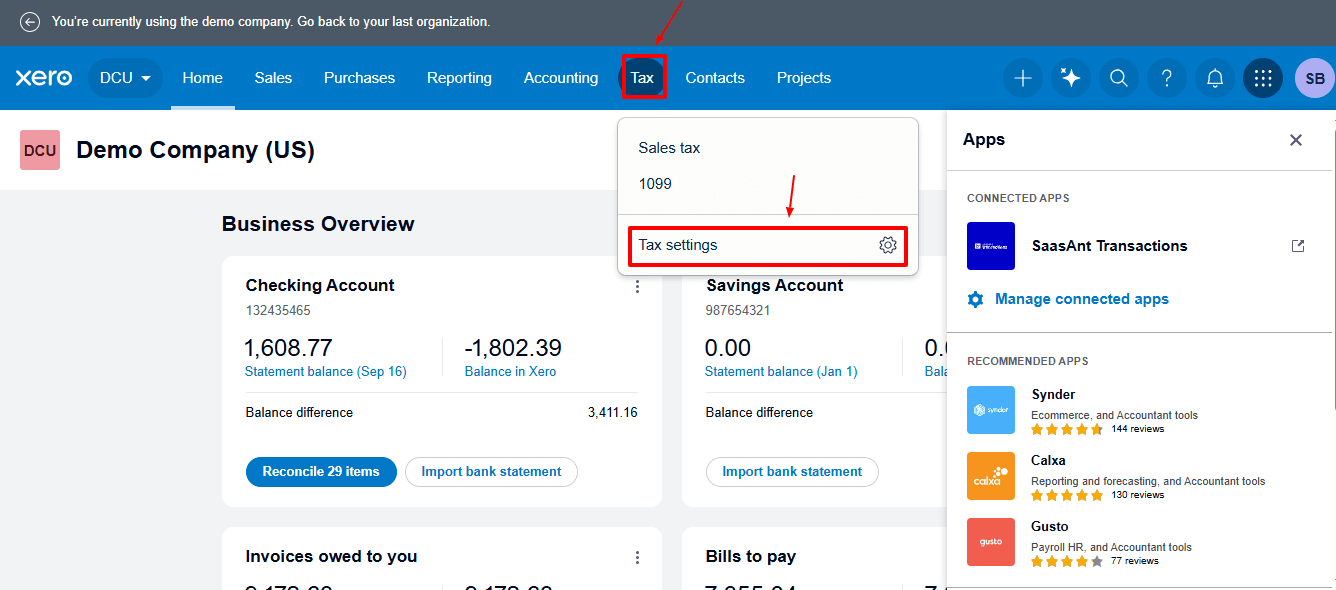The height and width of the screenshot is (590, 1336).
Task: Close the Apps panel
Action: pyautogui.click(x=1295, y=140)
